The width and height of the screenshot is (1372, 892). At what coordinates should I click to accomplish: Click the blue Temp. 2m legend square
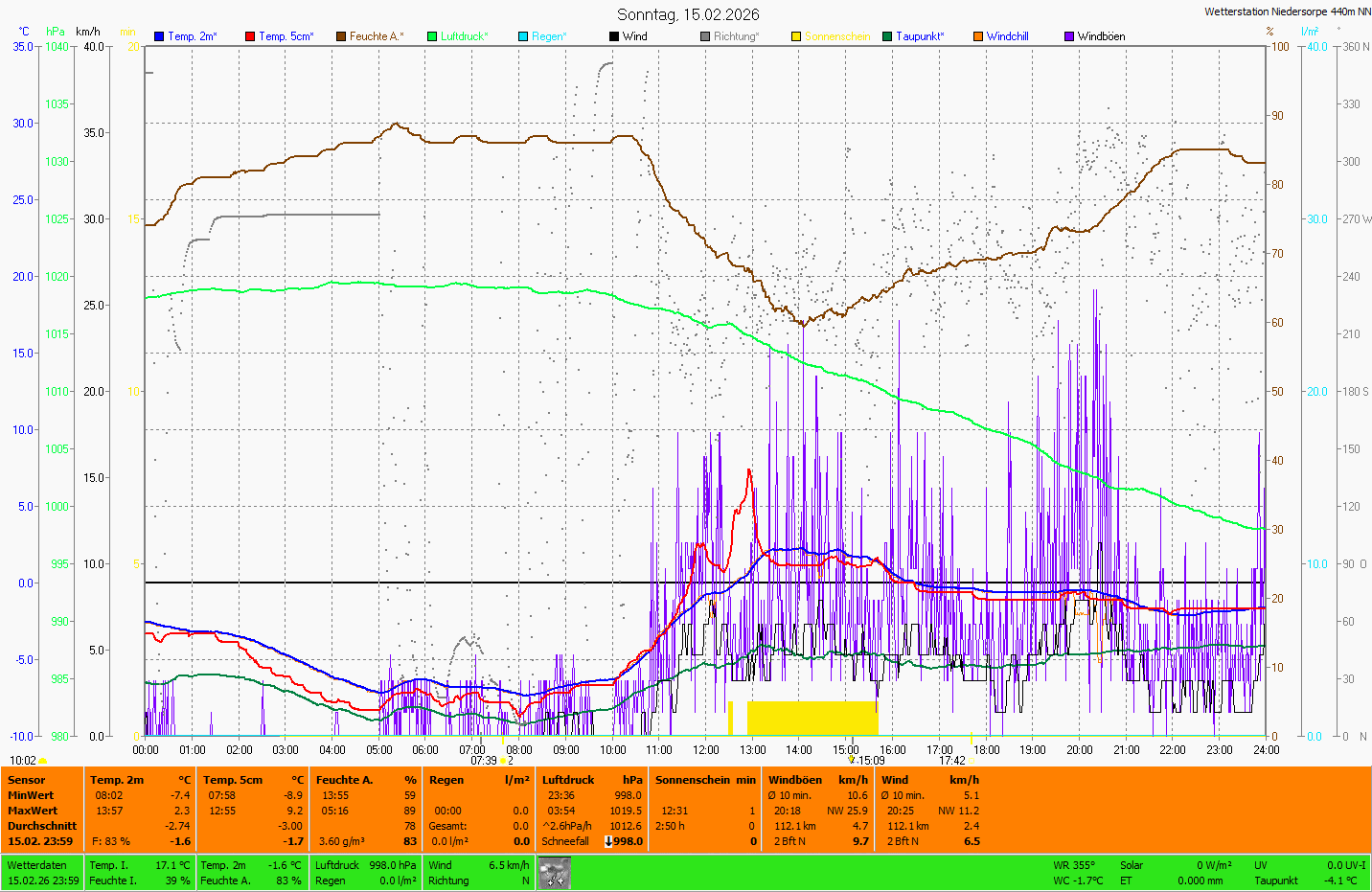click(159, 36)
